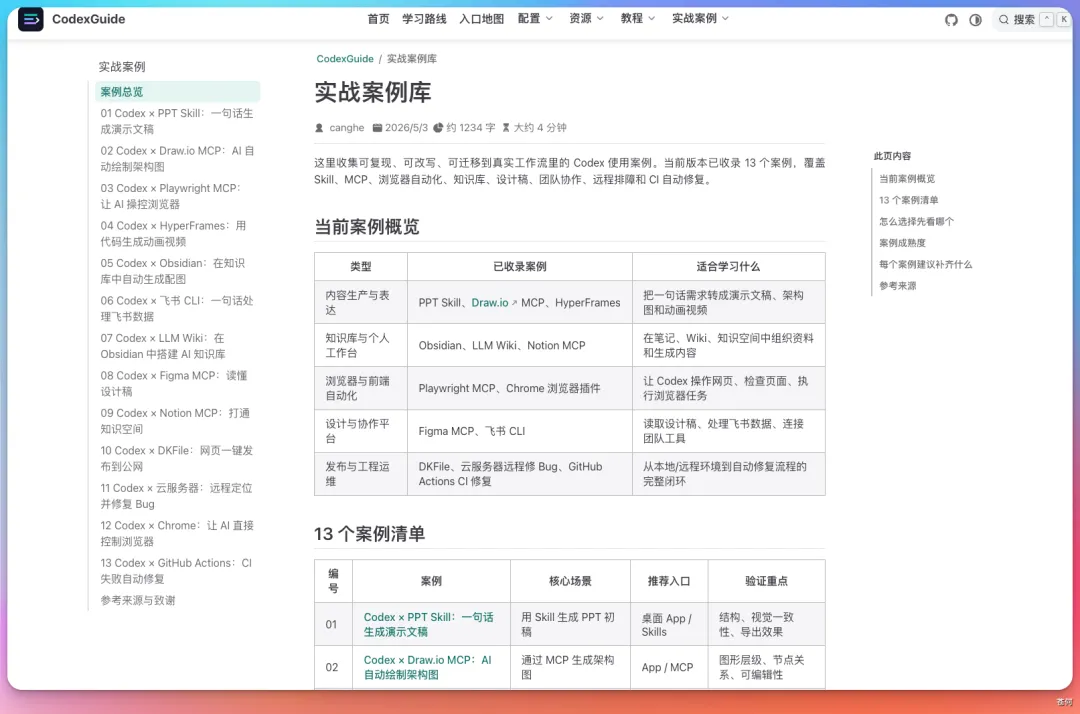The height and width of the screenshot is (714, 1080).
Task: Click the CodexGuide logo icon
Action: tap(30, 19)
